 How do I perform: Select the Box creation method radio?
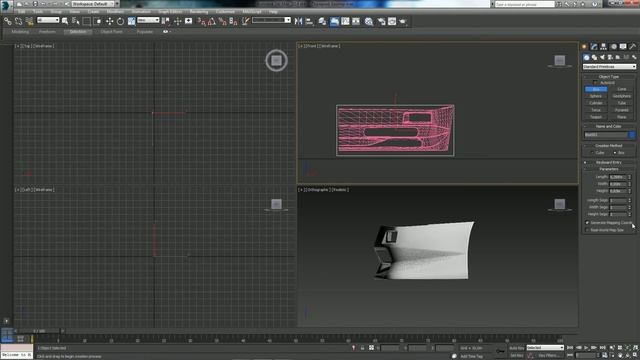615,153
